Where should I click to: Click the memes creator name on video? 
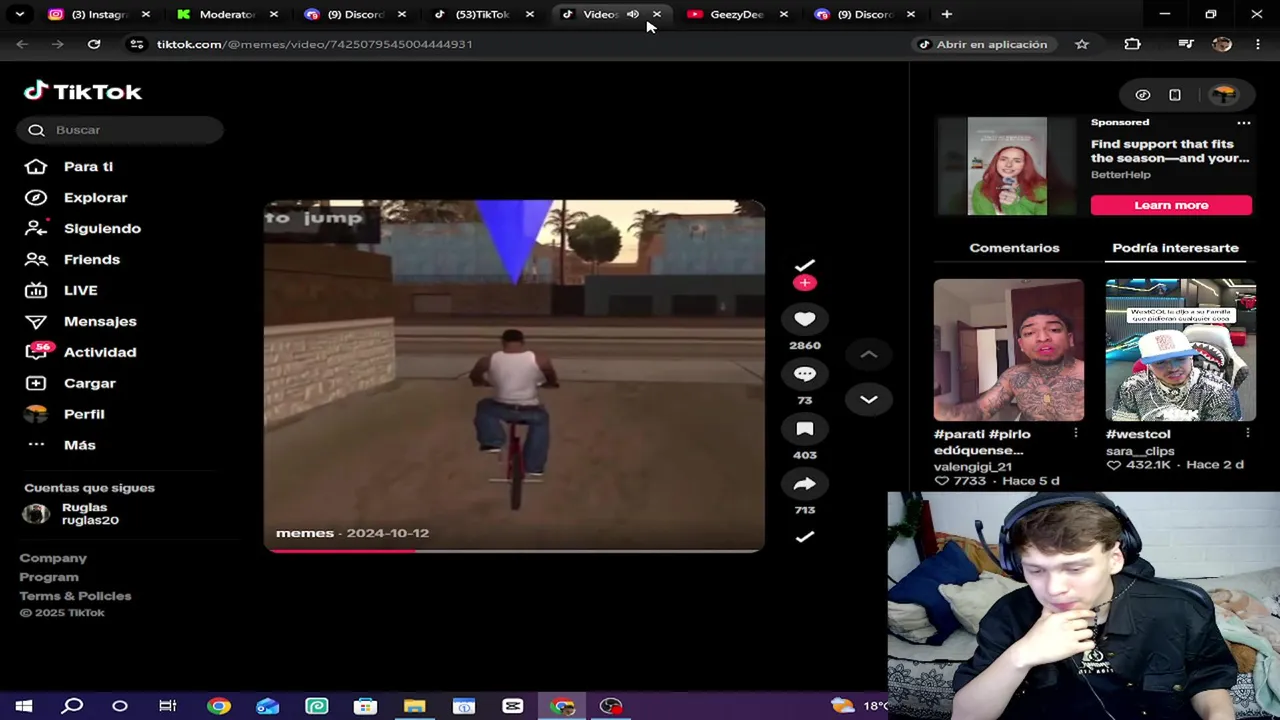(x=305, y=533)
